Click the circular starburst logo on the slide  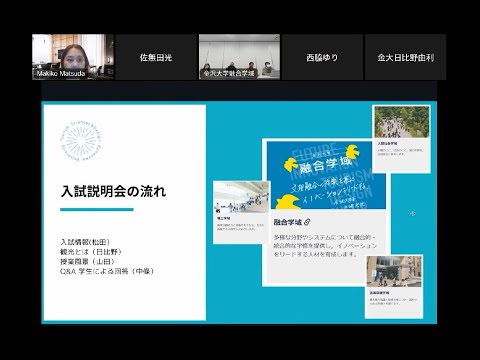click(x=80, y=141)
